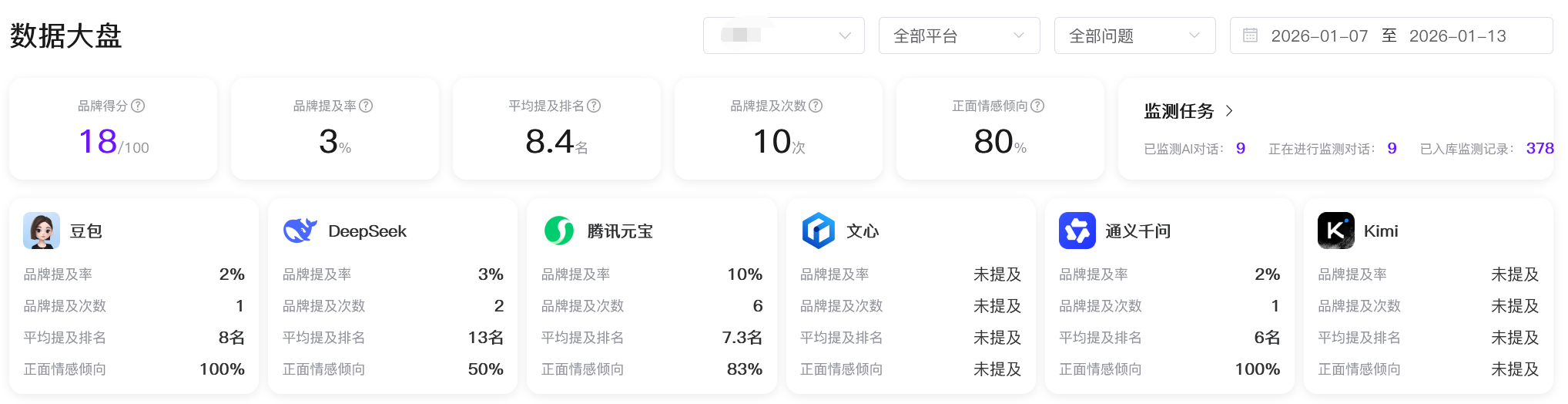Expand 监测任务 via its arrow
The image size is (1568, 404).
1229,111
